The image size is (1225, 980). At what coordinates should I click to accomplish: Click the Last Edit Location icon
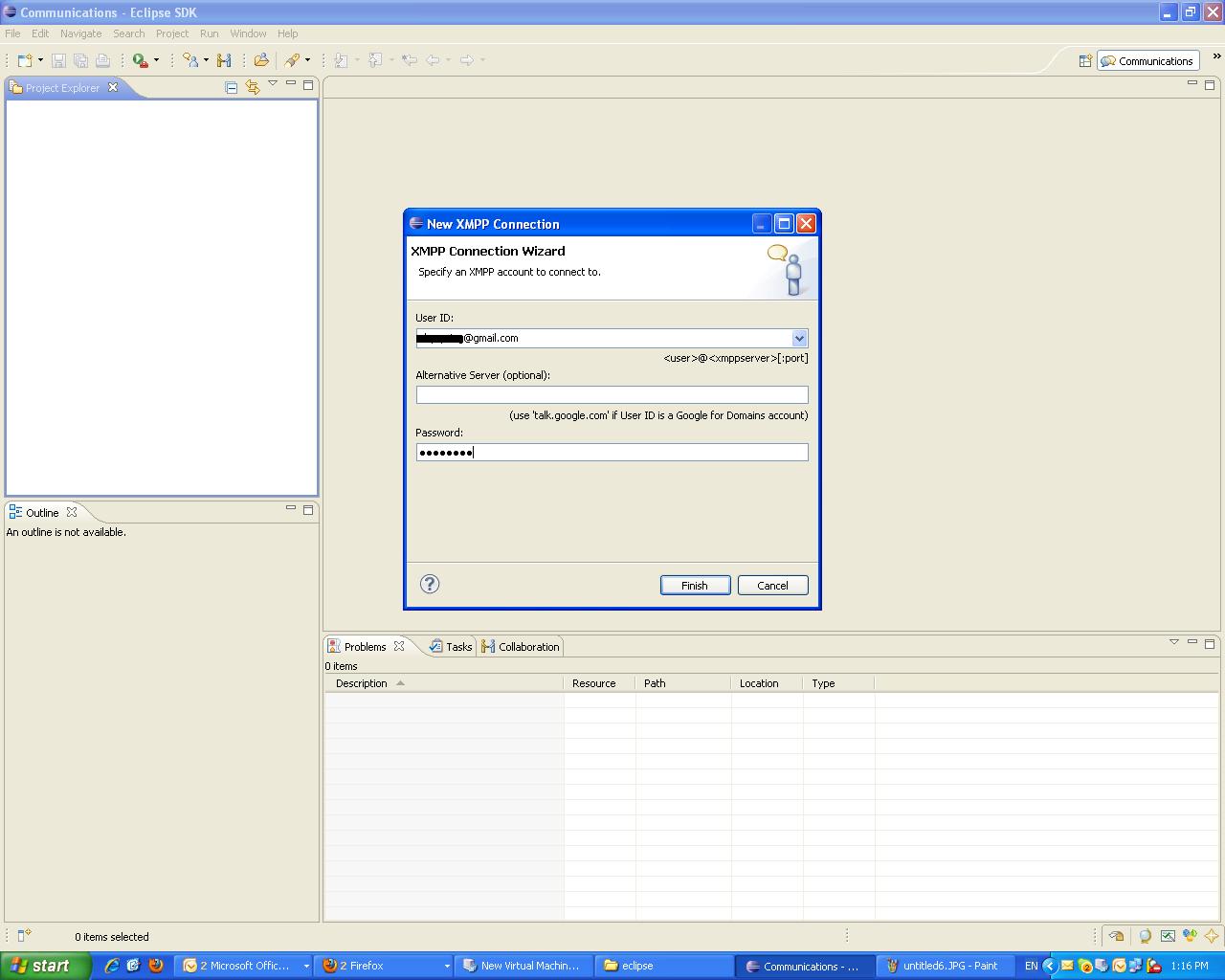(410, 60)
